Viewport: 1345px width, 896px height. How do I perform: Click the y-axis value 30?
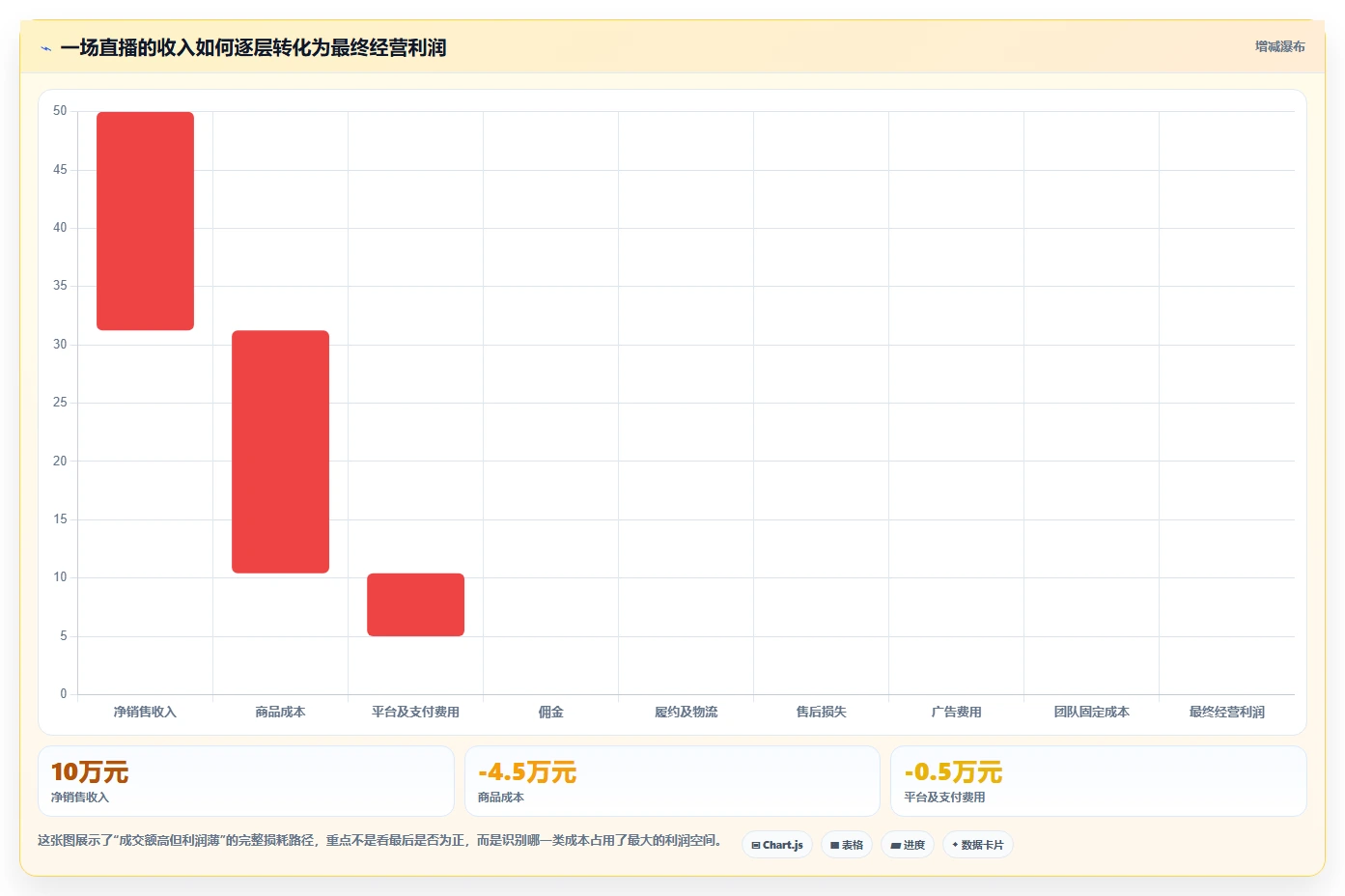point(60,345)
